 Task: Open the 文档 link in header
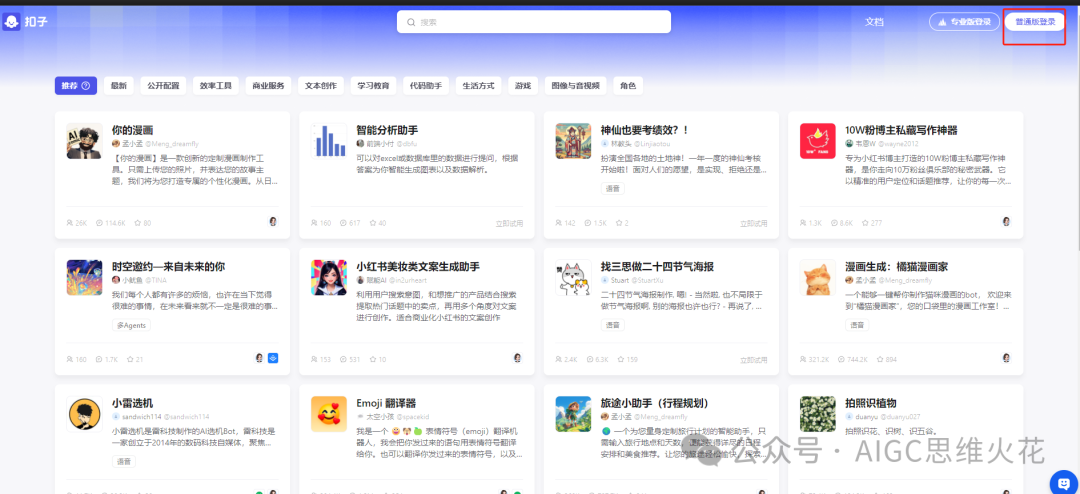(x=874, y=22)
